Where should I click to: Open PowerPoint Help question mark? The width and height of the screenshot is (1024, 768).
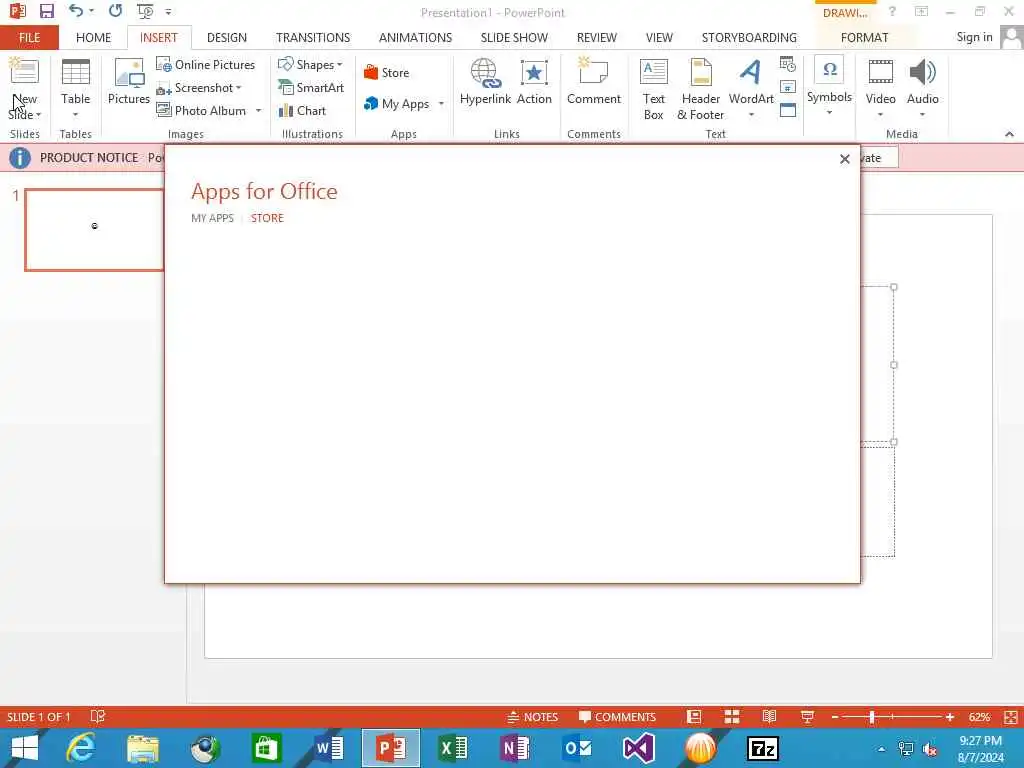(x=892, y=11)
